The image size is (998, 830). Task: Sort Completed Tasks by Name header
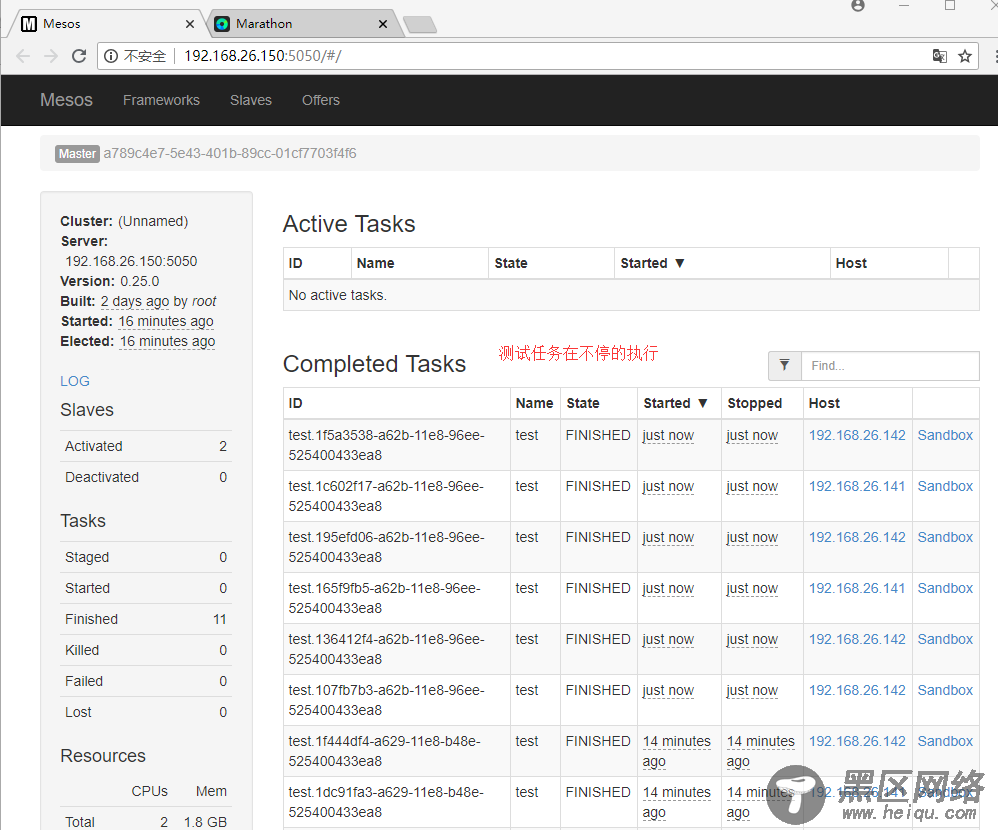pyautogui.click(x=535, y=403)
